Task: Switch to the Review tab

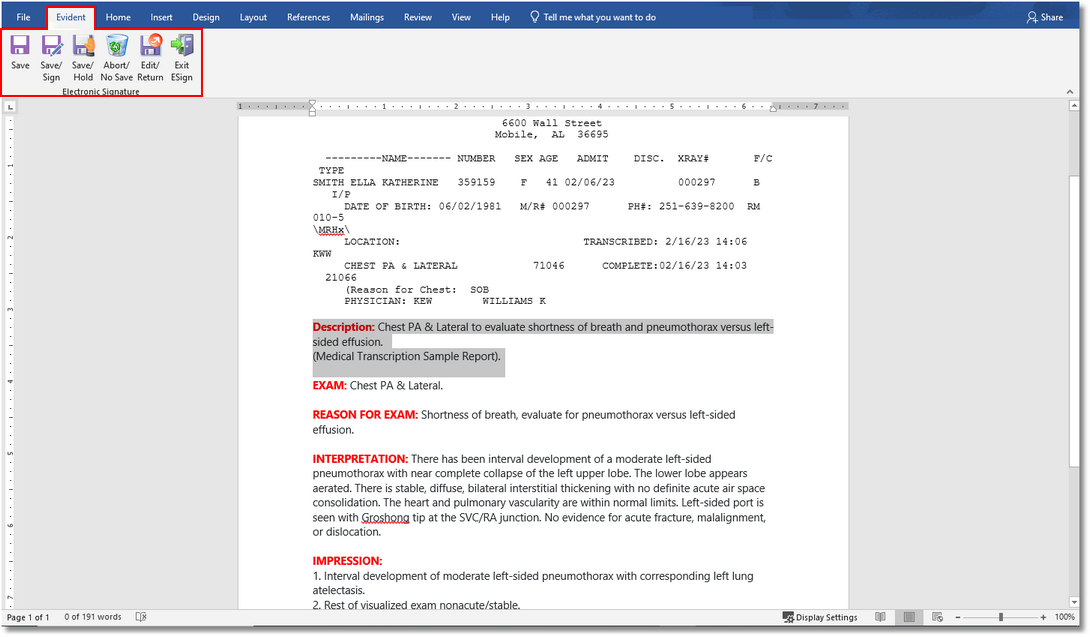Action: point(418,17)
